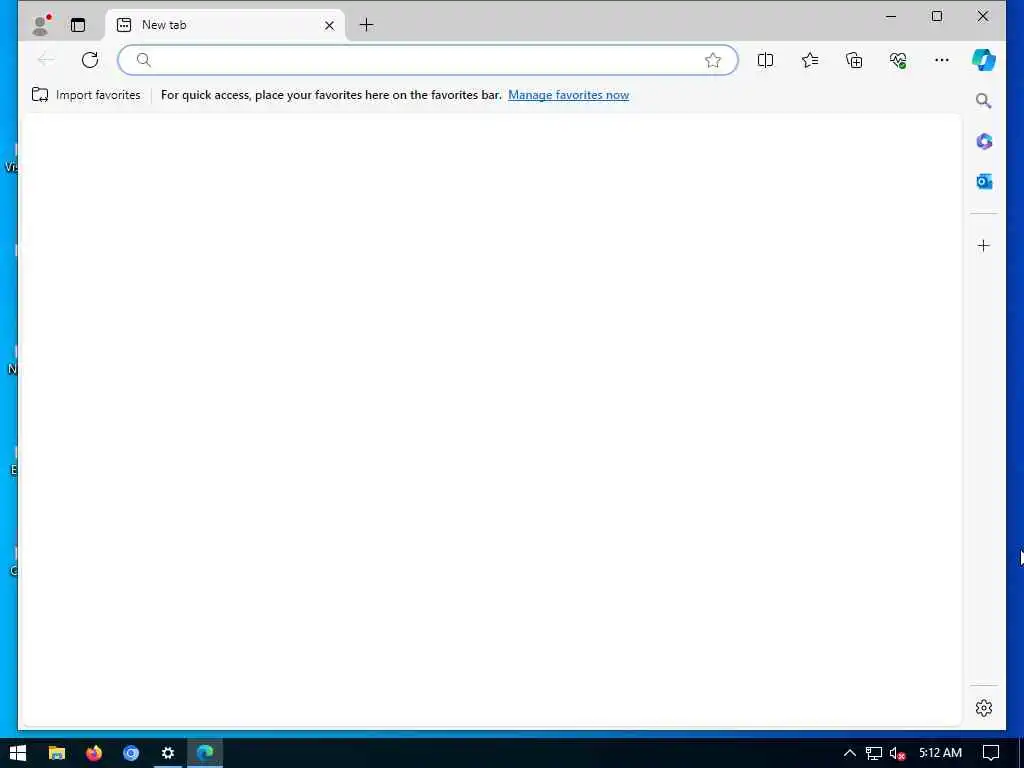1024x768 pixels.
Task: Show hidden tray icons chevron
Action: (x=849, y=753)
